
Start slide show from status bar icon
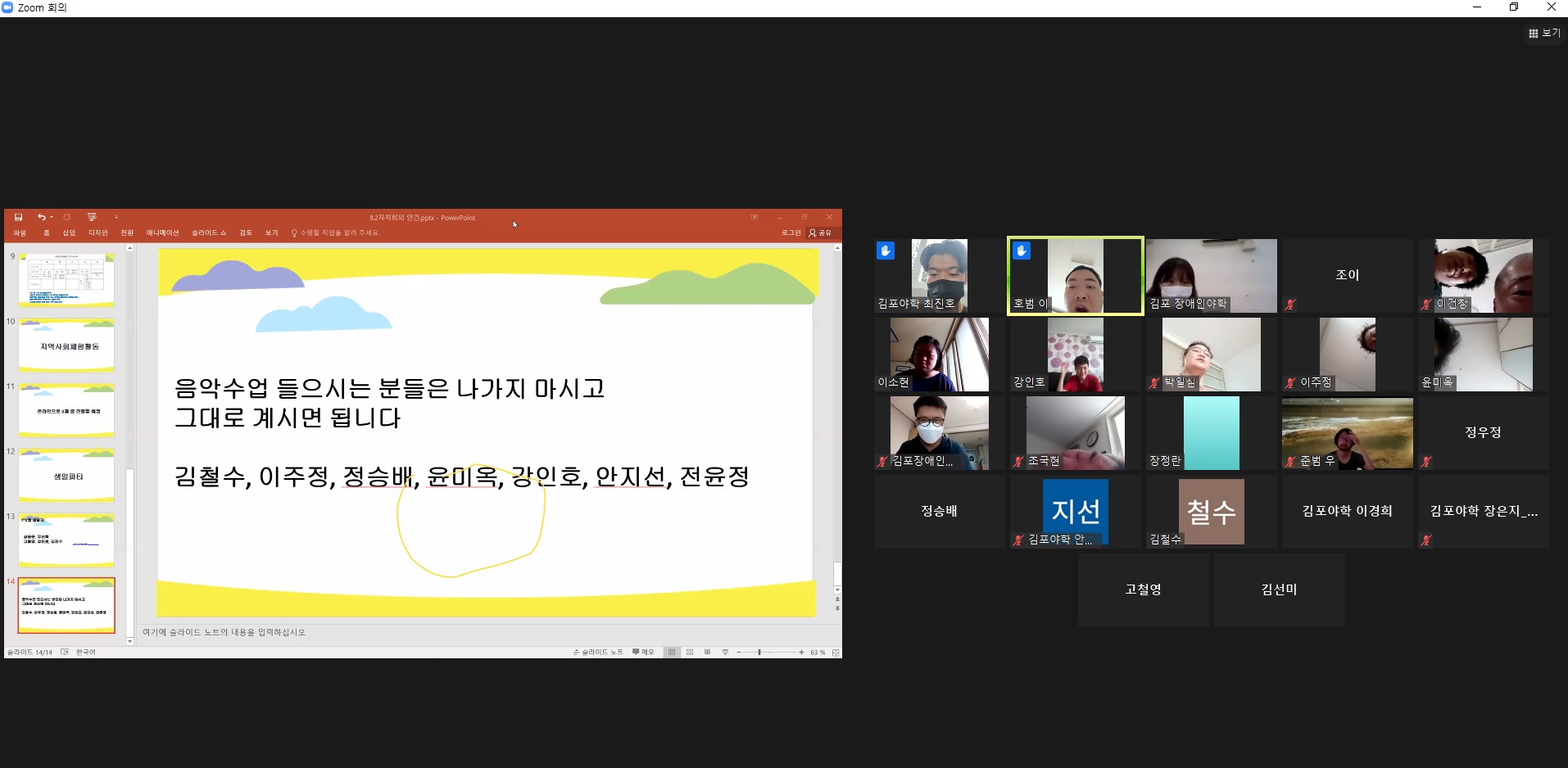pyautogui.click(x=725, y=653)
